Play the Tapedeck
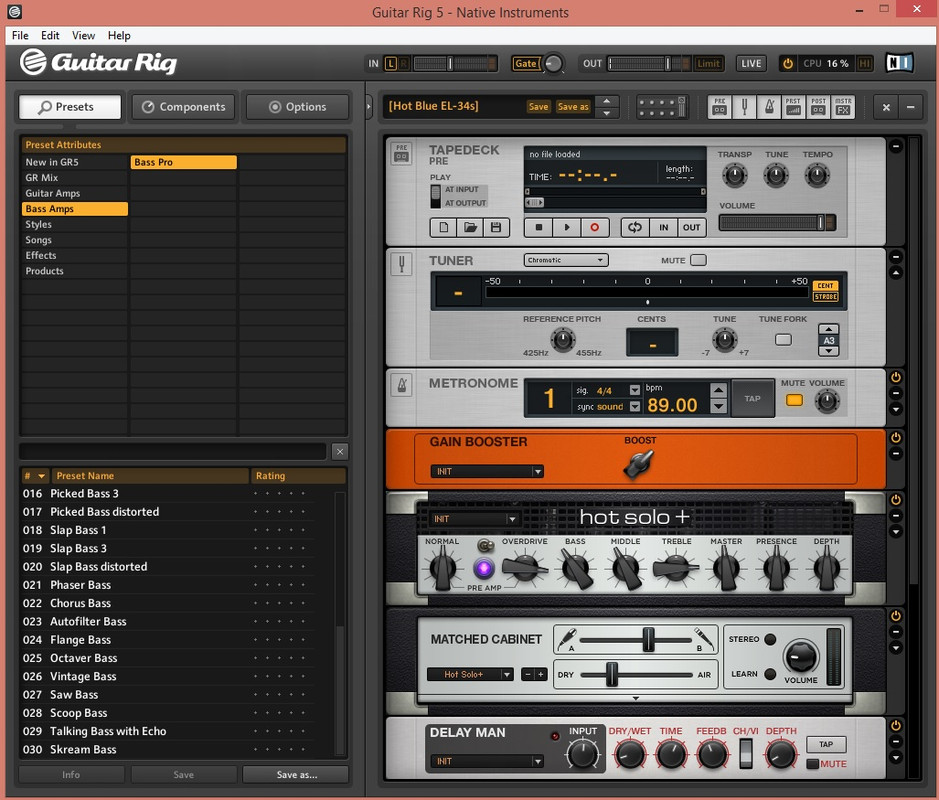 click(567, 228)
